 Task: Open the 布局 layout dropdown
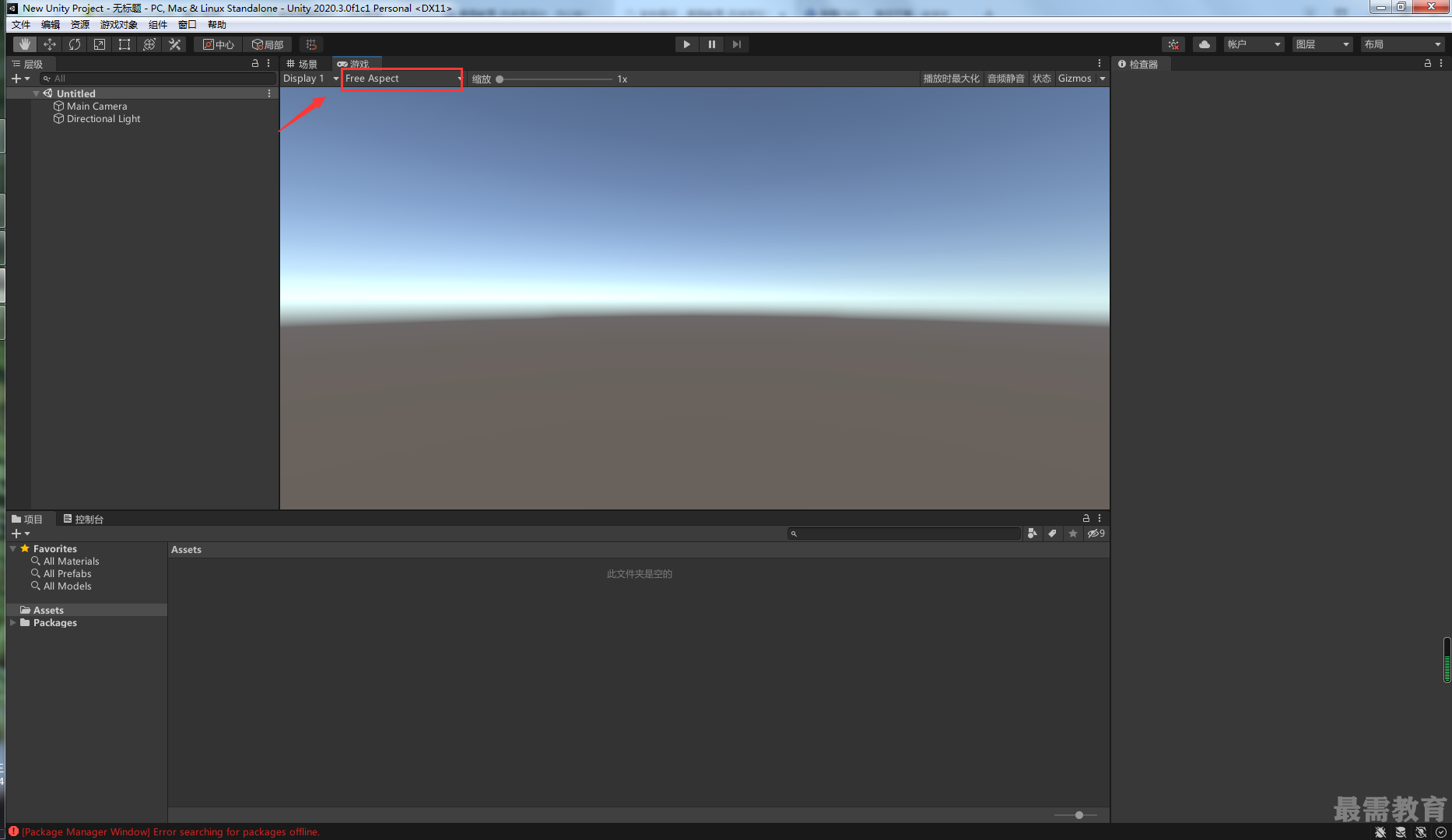(x=1402, y=44)
